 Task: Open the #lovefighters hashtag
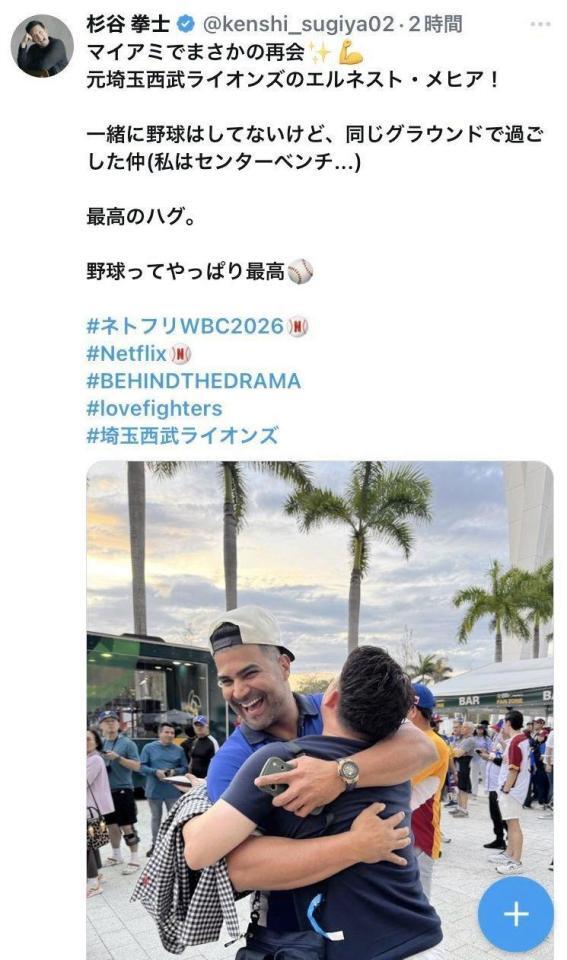(x=154, y=408)
